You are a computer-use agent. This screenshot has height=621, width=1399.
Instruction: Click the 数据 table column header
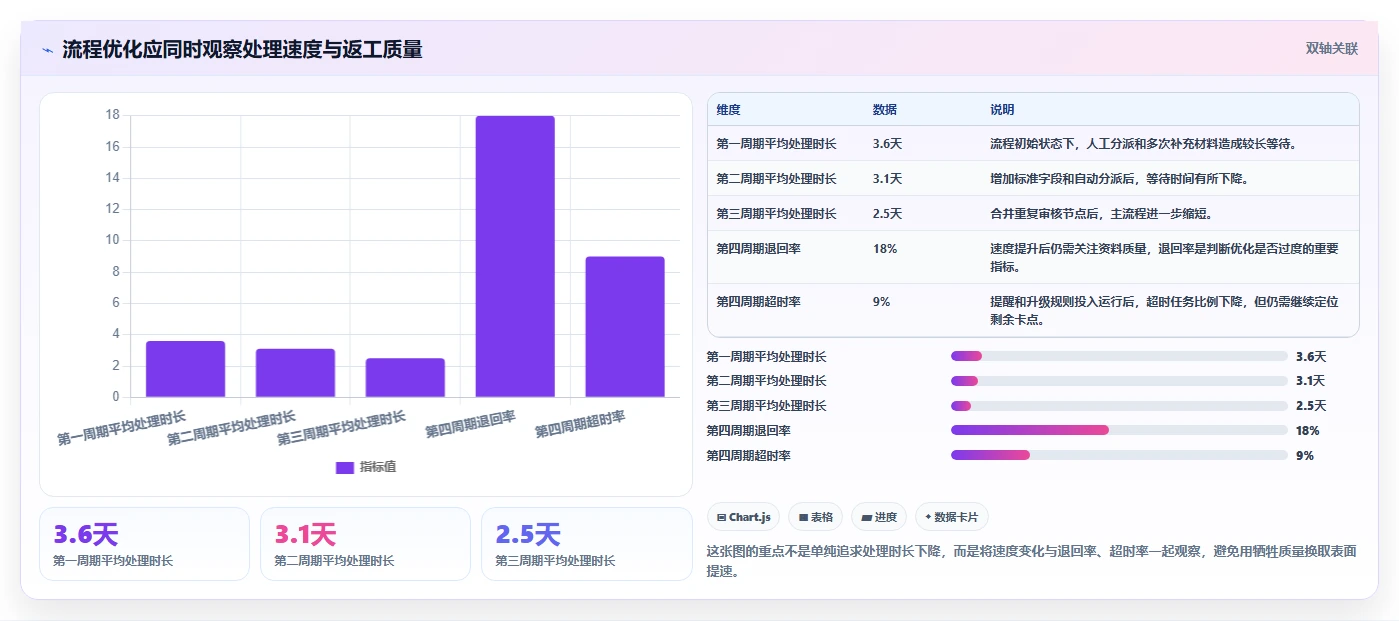[x=884, y=110]
